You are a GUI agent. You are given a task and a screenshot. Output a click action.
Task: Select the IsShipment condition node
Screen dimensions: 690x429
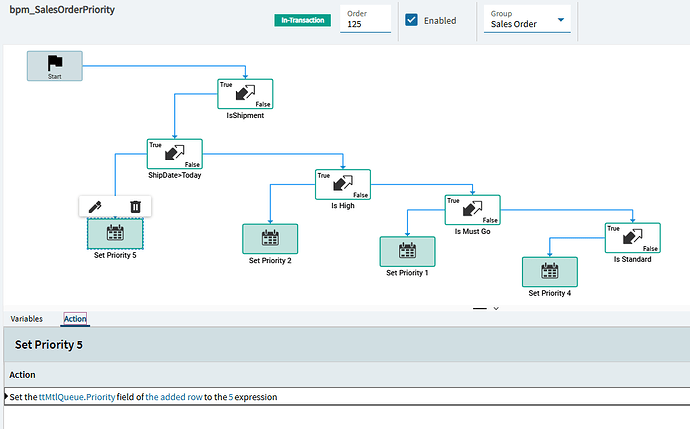tap(245, 94)
